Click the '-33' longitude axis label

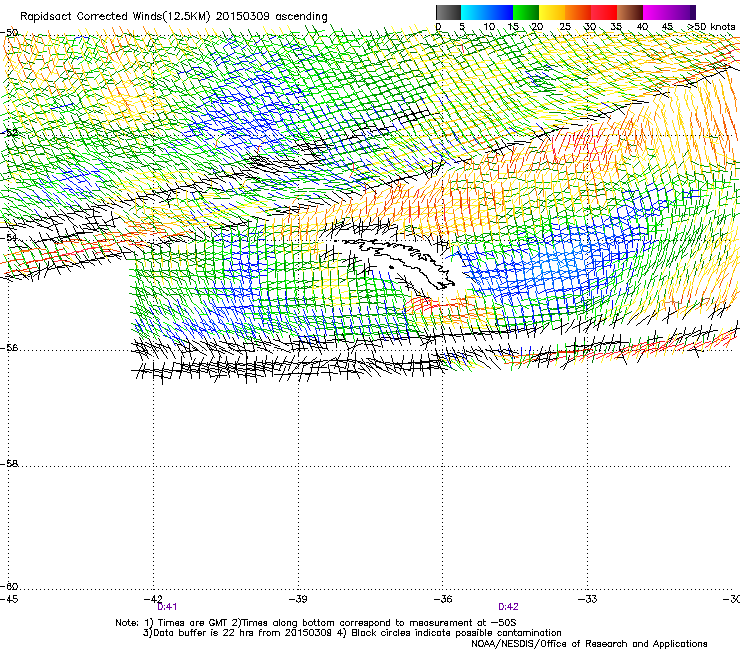coord(588,599)
